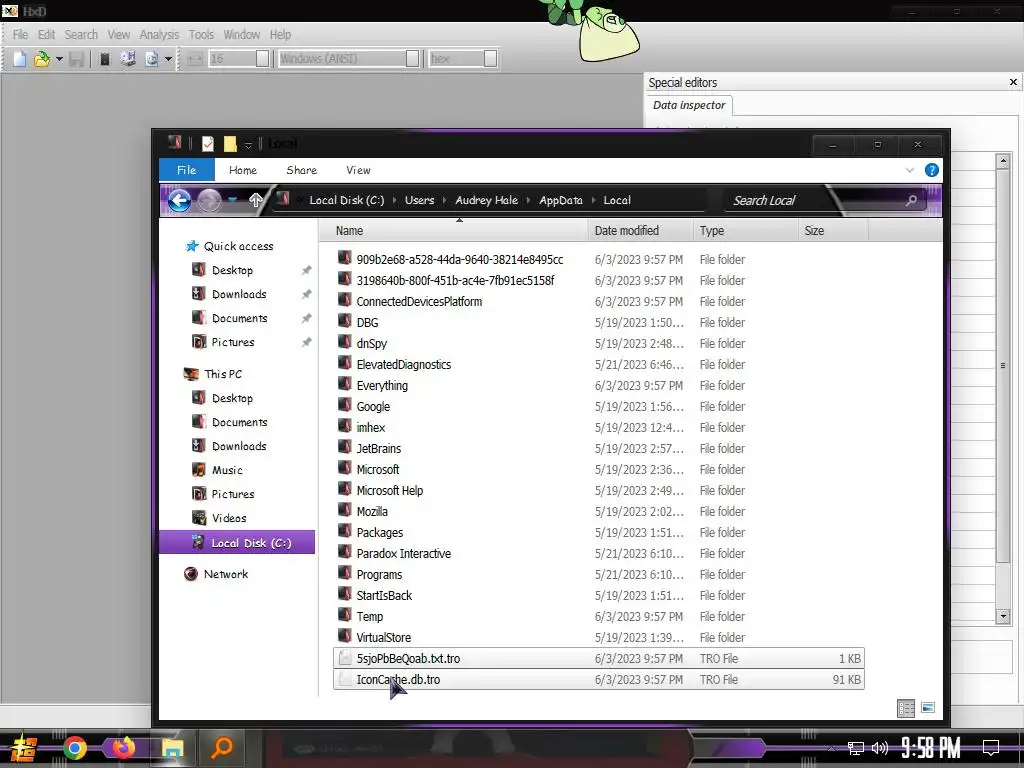Viewport: 1024px width, 768px height.
Task: Click Users in the address breadcrumb
Action: (419, 200)
